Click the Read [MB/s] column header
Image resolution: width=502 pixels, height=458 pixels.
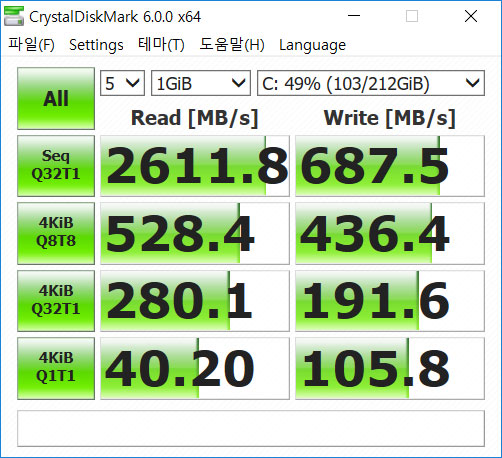tap(195, 118)
